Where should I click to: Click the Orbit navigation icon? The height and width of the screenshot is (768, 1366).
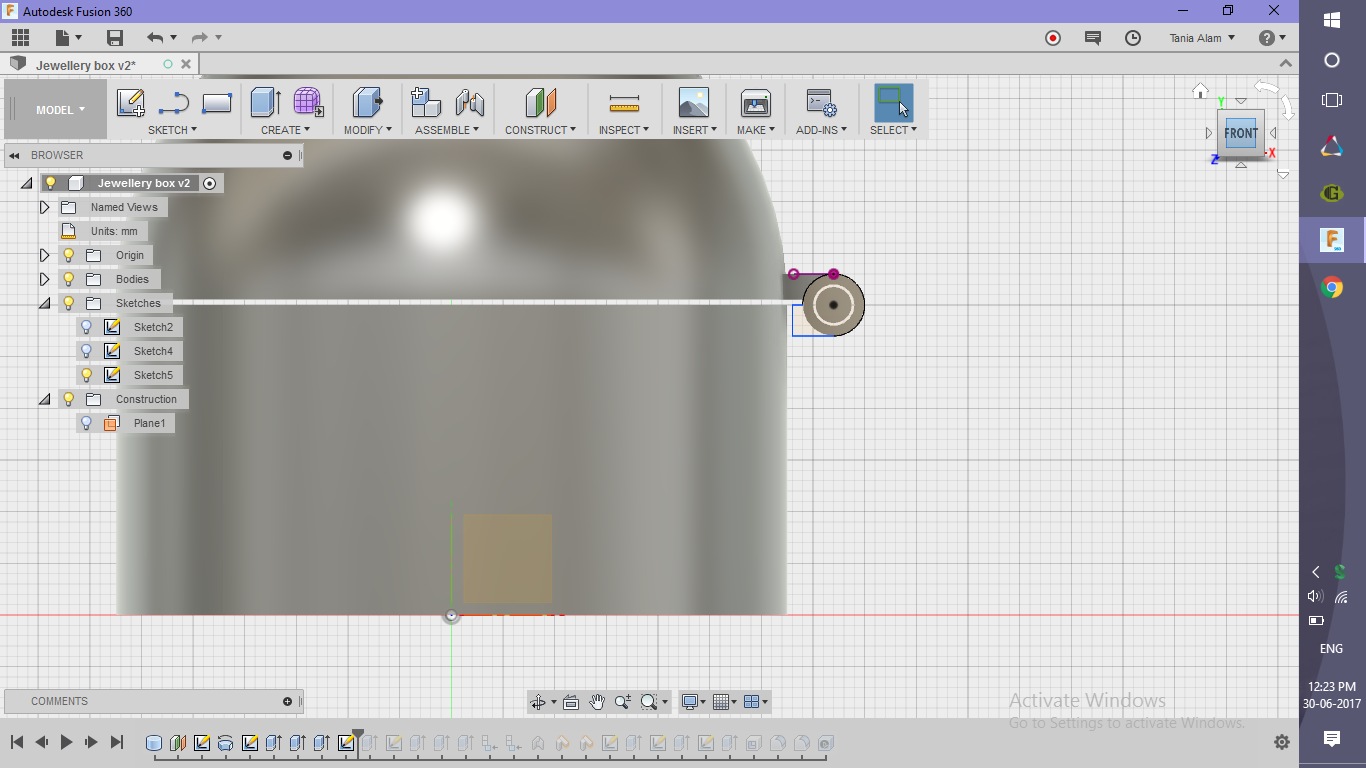[x=538, y=702]
